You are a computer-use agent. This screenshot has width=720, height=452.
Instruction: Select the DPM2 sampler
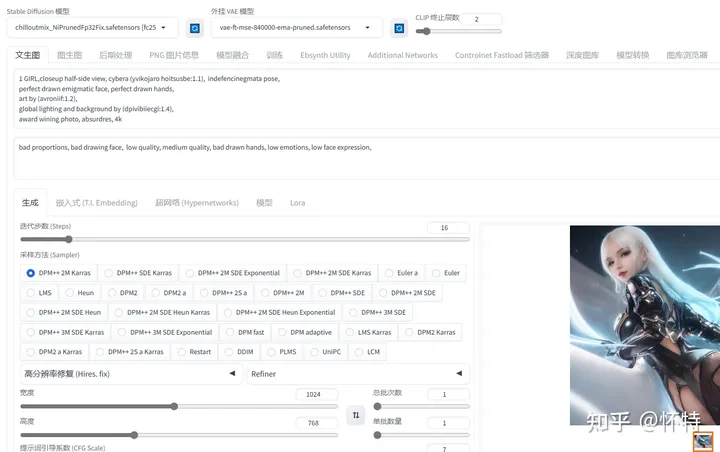(x=123, y=293)
